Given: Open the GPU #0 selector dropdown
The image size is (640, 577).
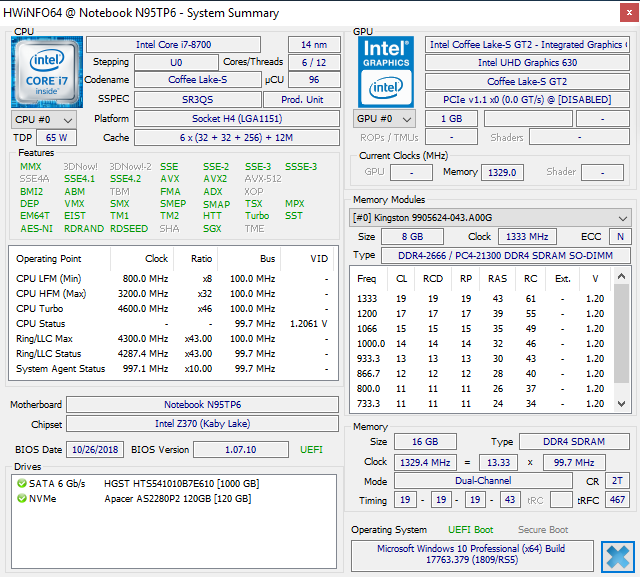Looking at the screenshot, I should pos(385,119).
